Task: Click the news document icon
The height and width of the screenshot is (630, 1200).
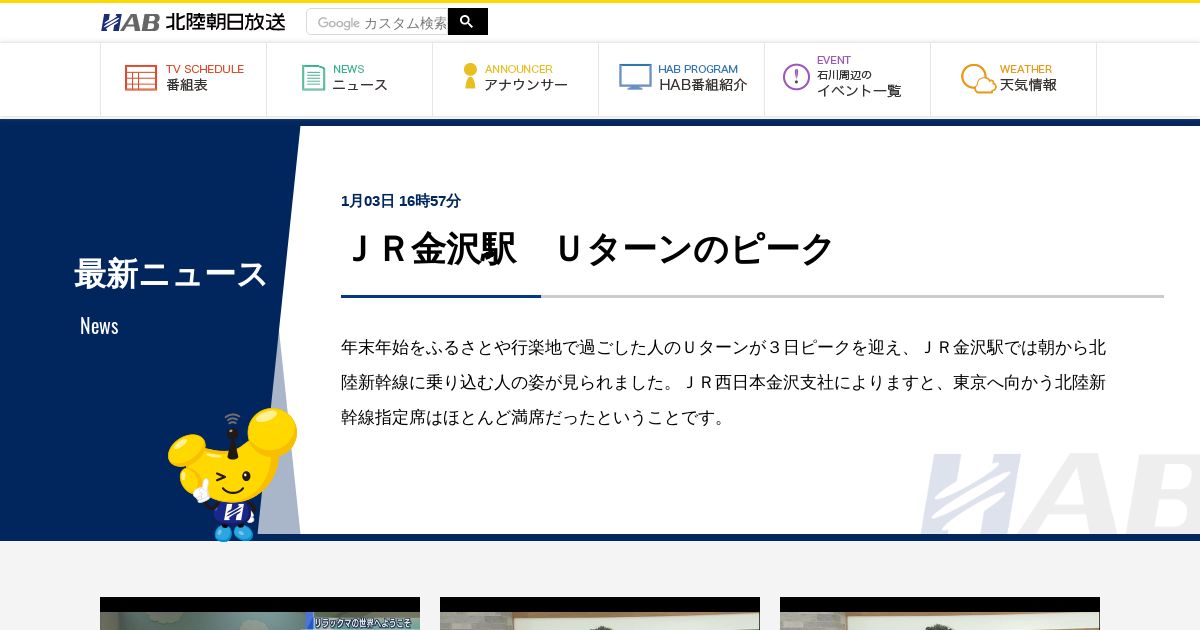Action: coord(314,78)
